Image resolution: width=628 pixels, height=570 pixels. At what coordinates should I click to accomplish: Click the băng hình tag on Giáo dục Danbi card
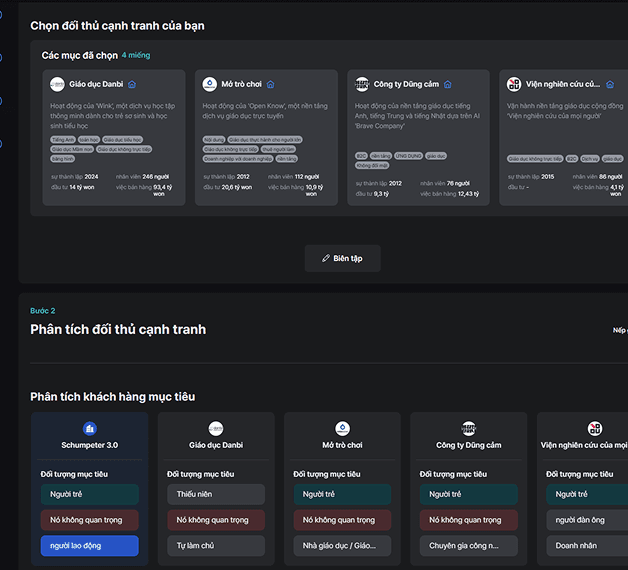62,159
